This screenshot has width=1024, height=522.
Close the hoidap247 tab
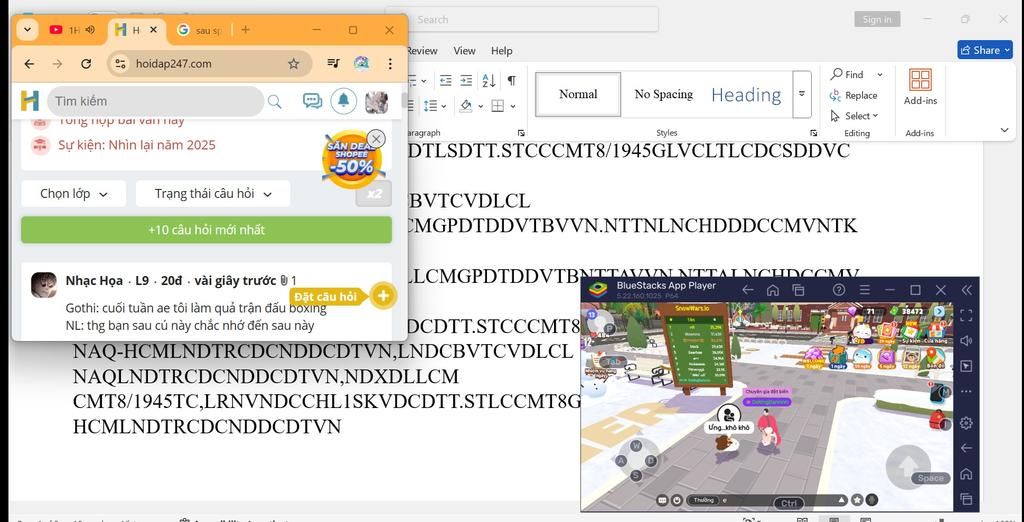point(153,29)
